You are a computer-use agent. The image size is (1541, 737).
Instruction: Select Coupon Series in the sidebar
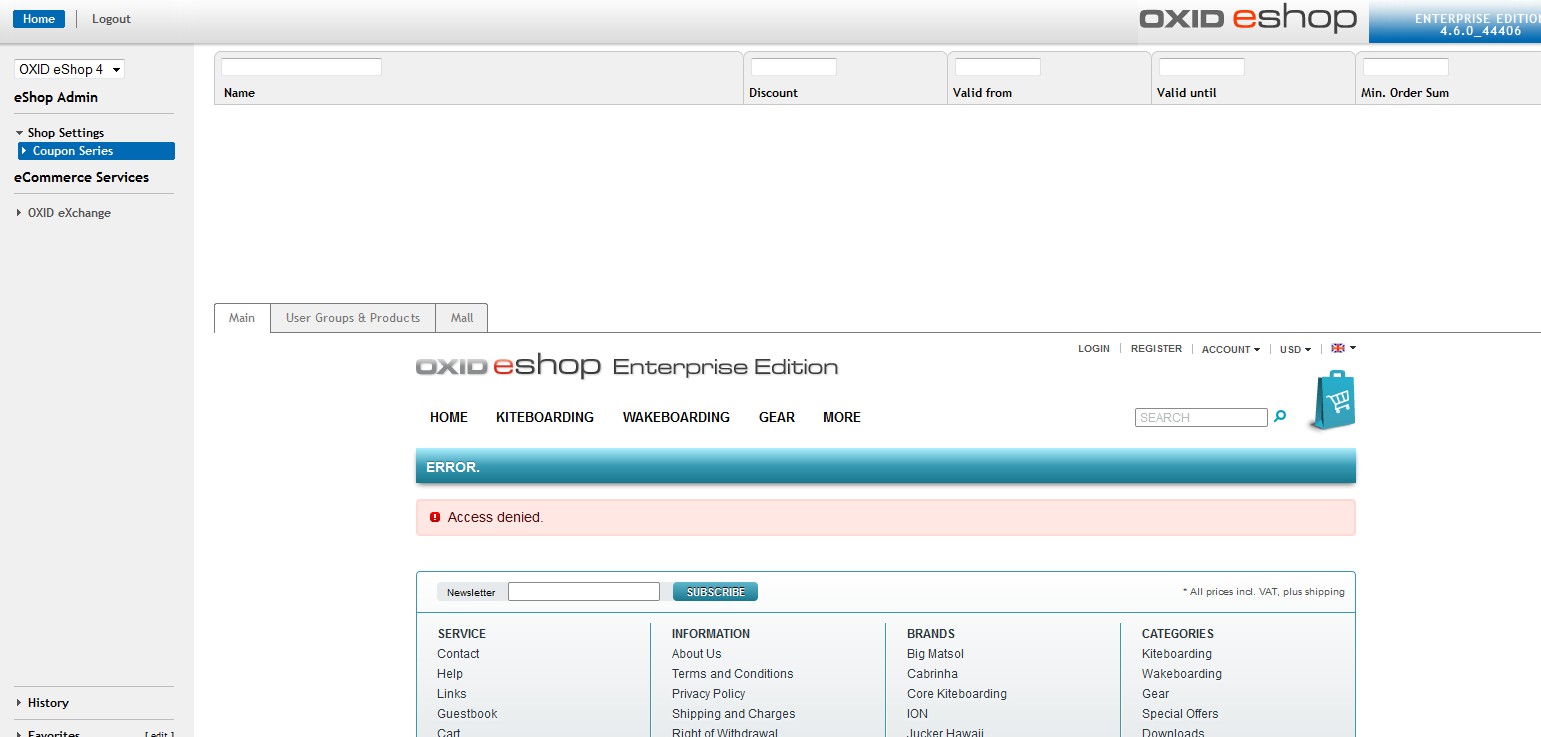(73, 151)
